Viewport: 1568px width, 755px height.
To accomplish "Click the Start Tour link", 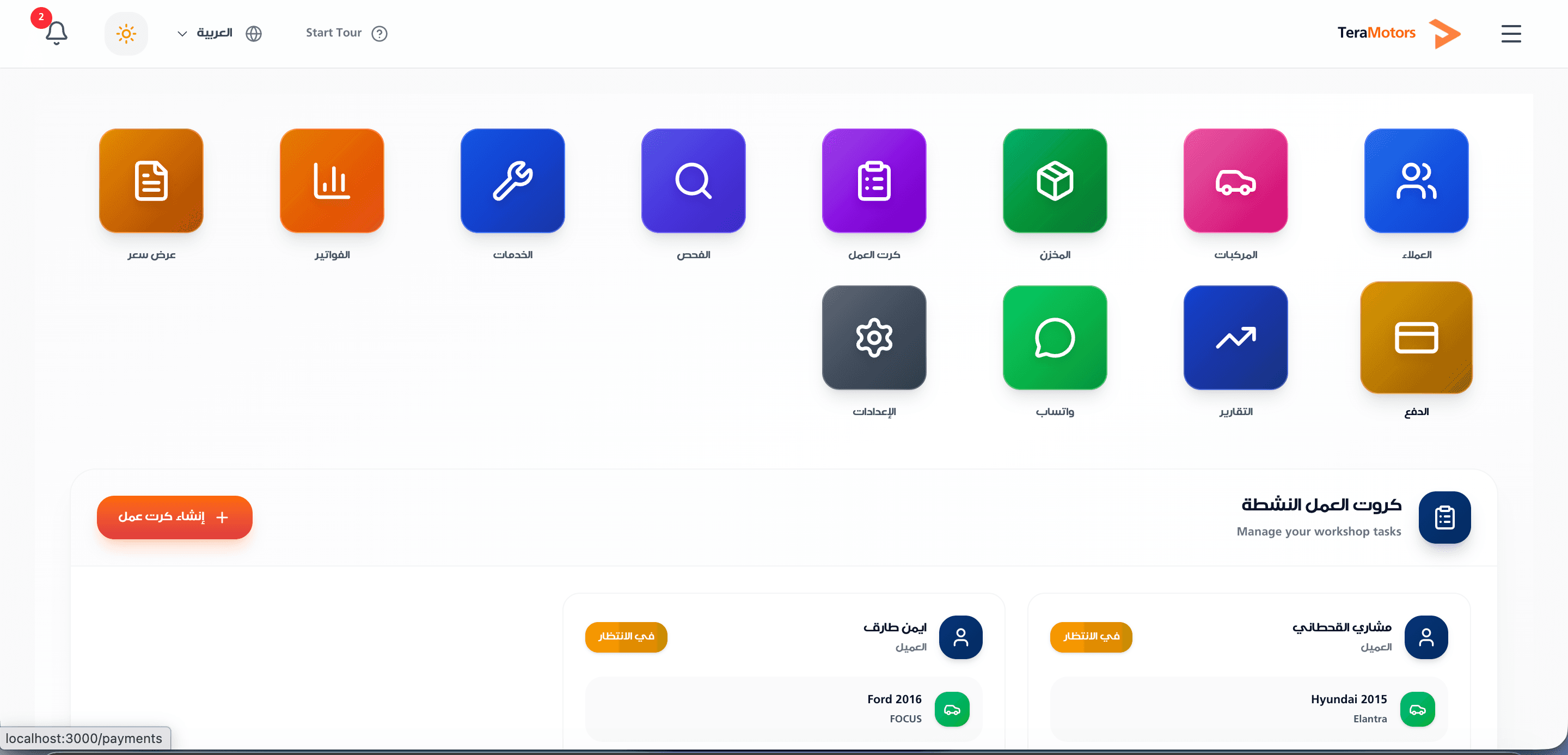I will coord(334,33).
